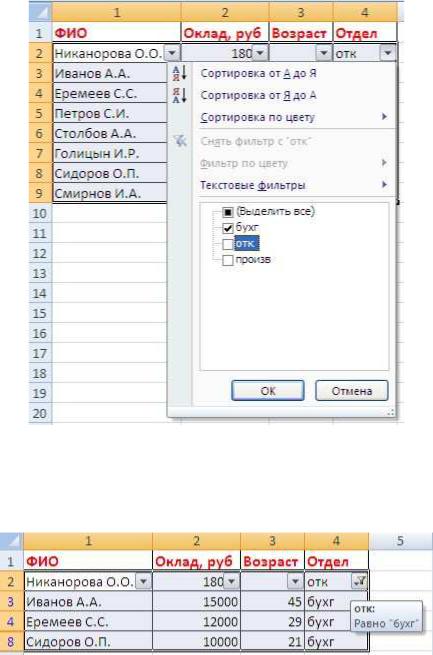Click the select-all corner of lower sheet
433x655 pixels.
tap(11, 541)
